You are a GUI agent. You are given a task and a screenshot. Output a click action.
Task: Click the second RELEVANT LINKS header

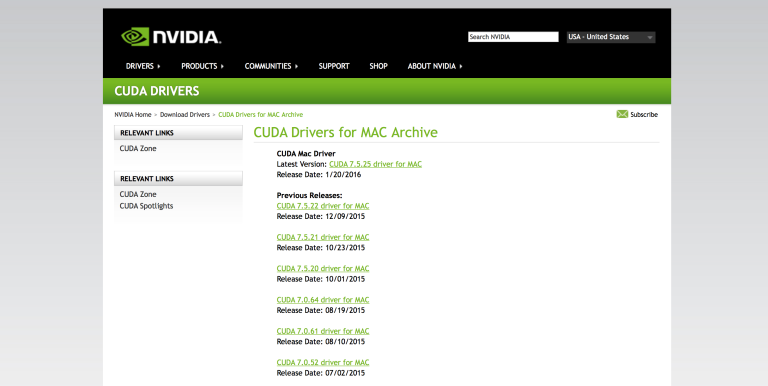[x=178, y=179]
